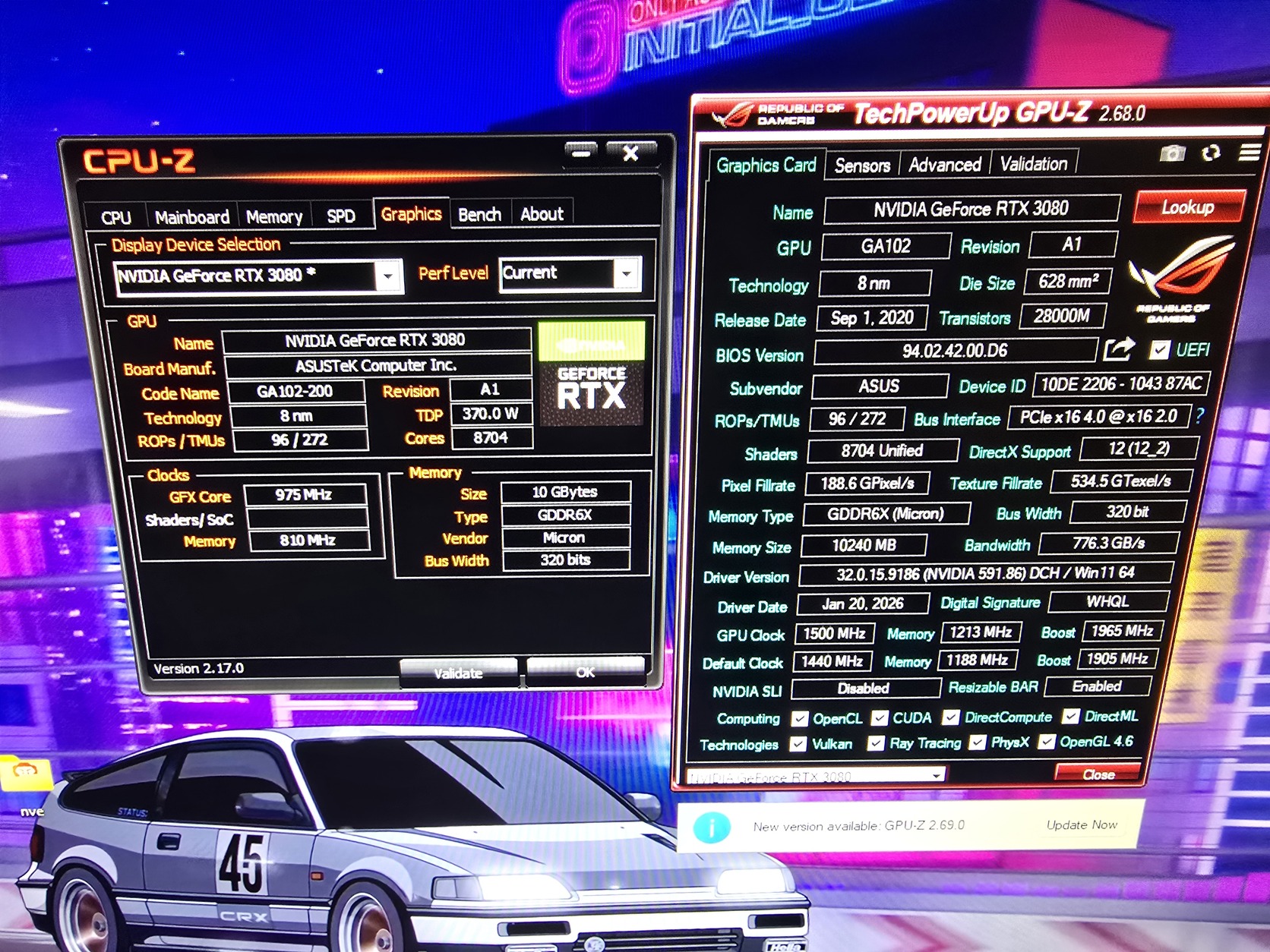Click the Driver Version field in GPU-Z
Viewport: 1270px width, 952px height.
[x=985, y=573]
